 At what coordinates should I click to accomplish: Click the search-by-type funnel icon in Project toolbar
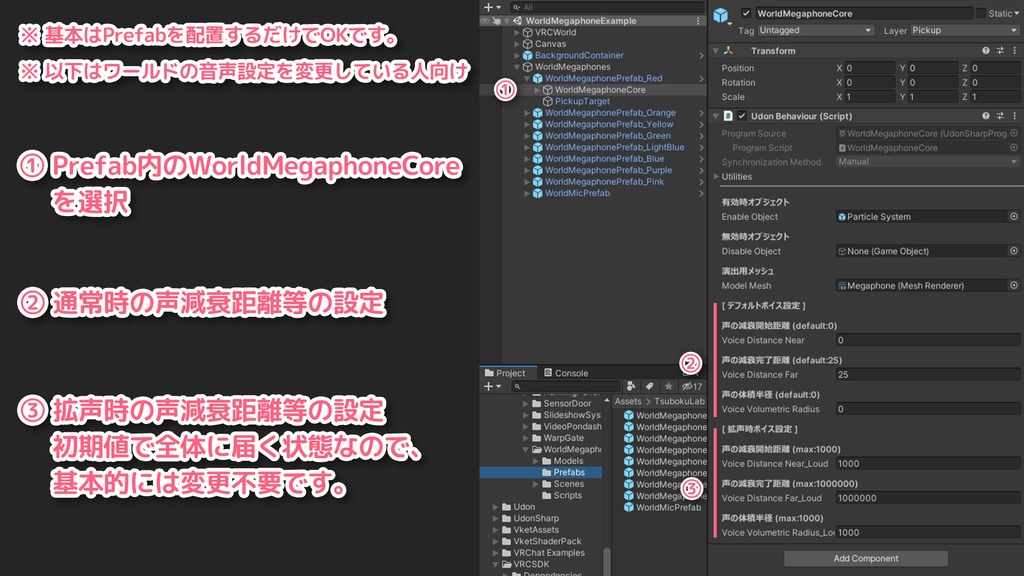coord(632,386)
